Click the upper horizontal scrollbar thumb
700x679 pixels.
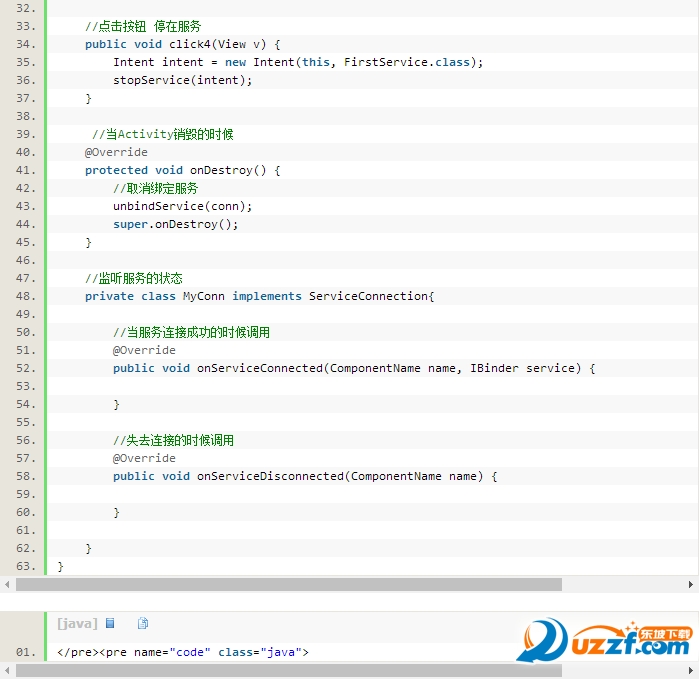288,584
